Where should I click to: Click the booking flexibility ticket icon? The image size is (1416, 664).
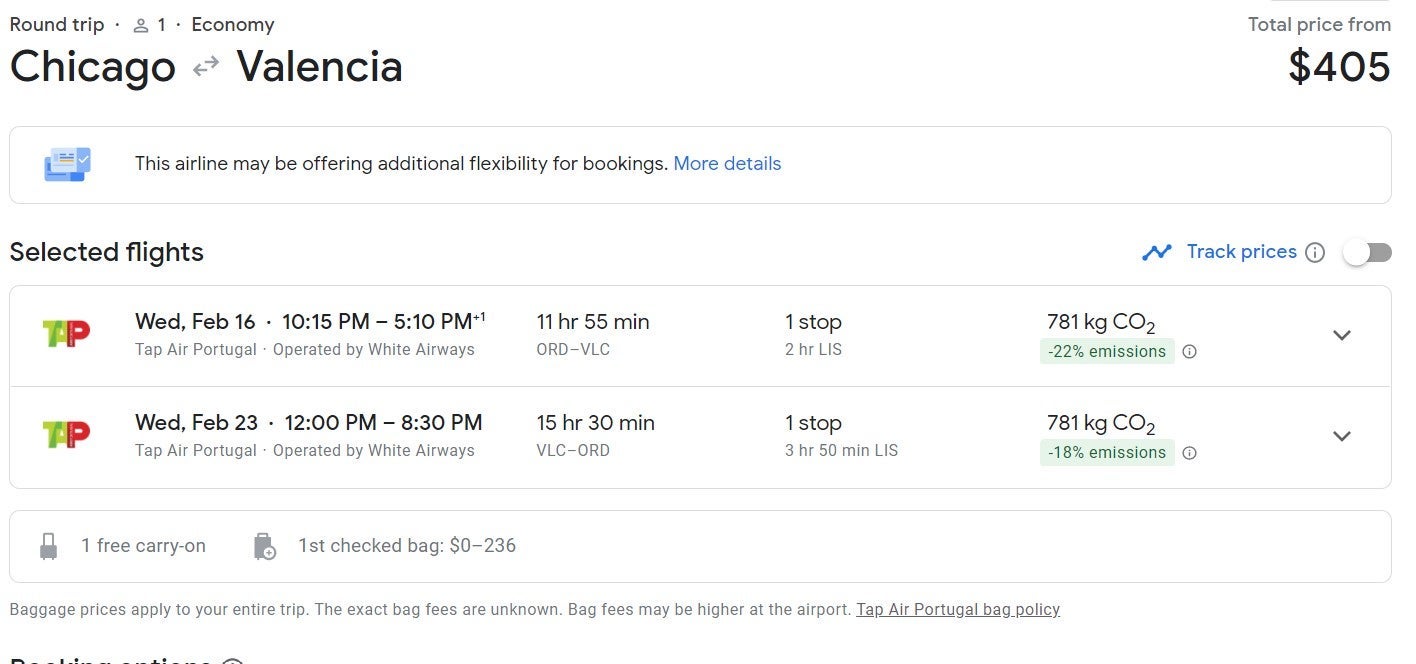coord(67,164)
